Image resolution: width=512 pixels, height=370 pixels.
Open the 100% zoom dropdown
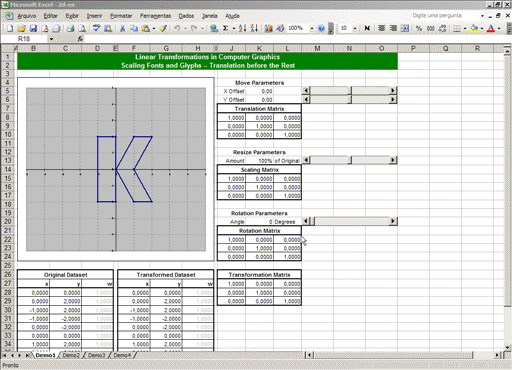tap(312, 29)
